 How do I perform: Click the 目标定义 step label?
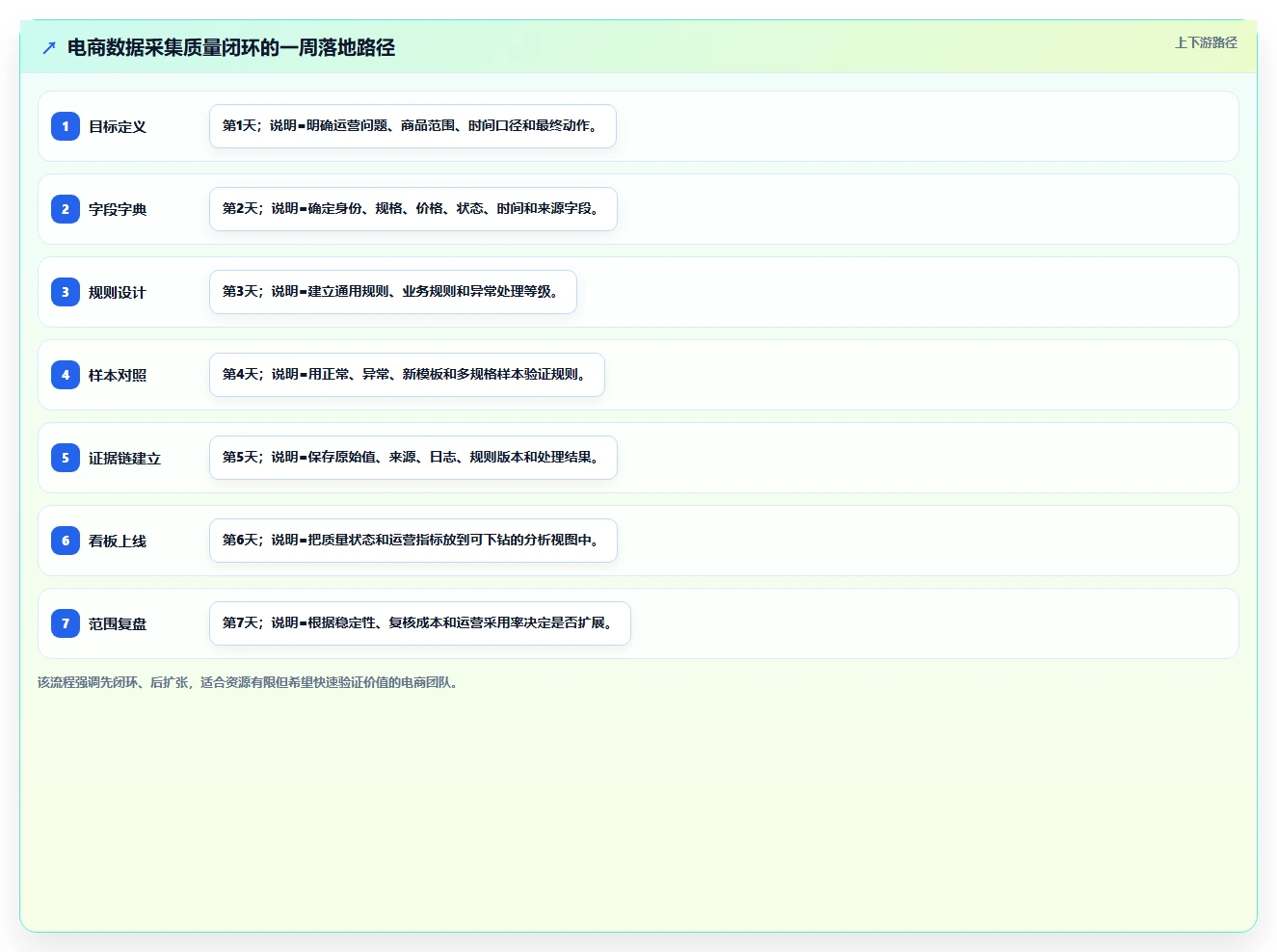(118, 126)
